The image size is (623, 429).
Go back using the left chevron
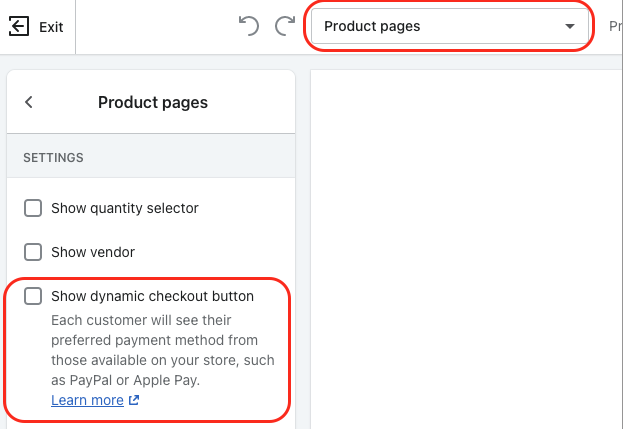coord(29,102)
